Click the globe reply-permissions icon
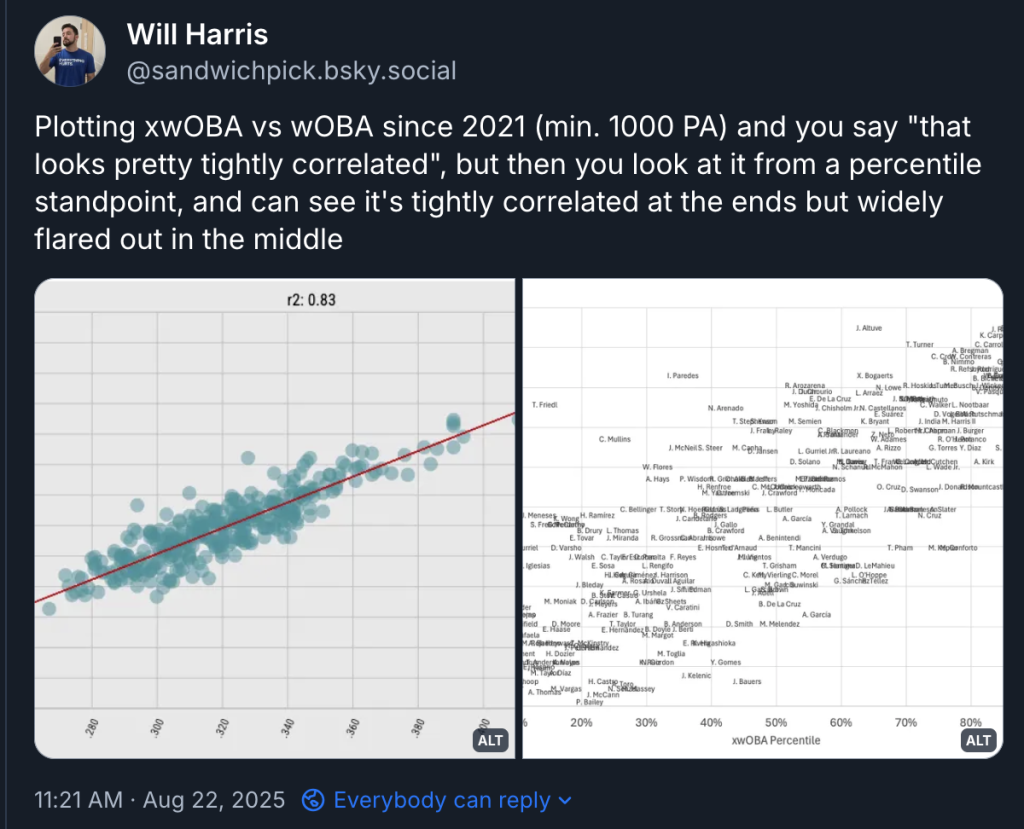This screenshot has width=1024, height=829. [312, 801]
